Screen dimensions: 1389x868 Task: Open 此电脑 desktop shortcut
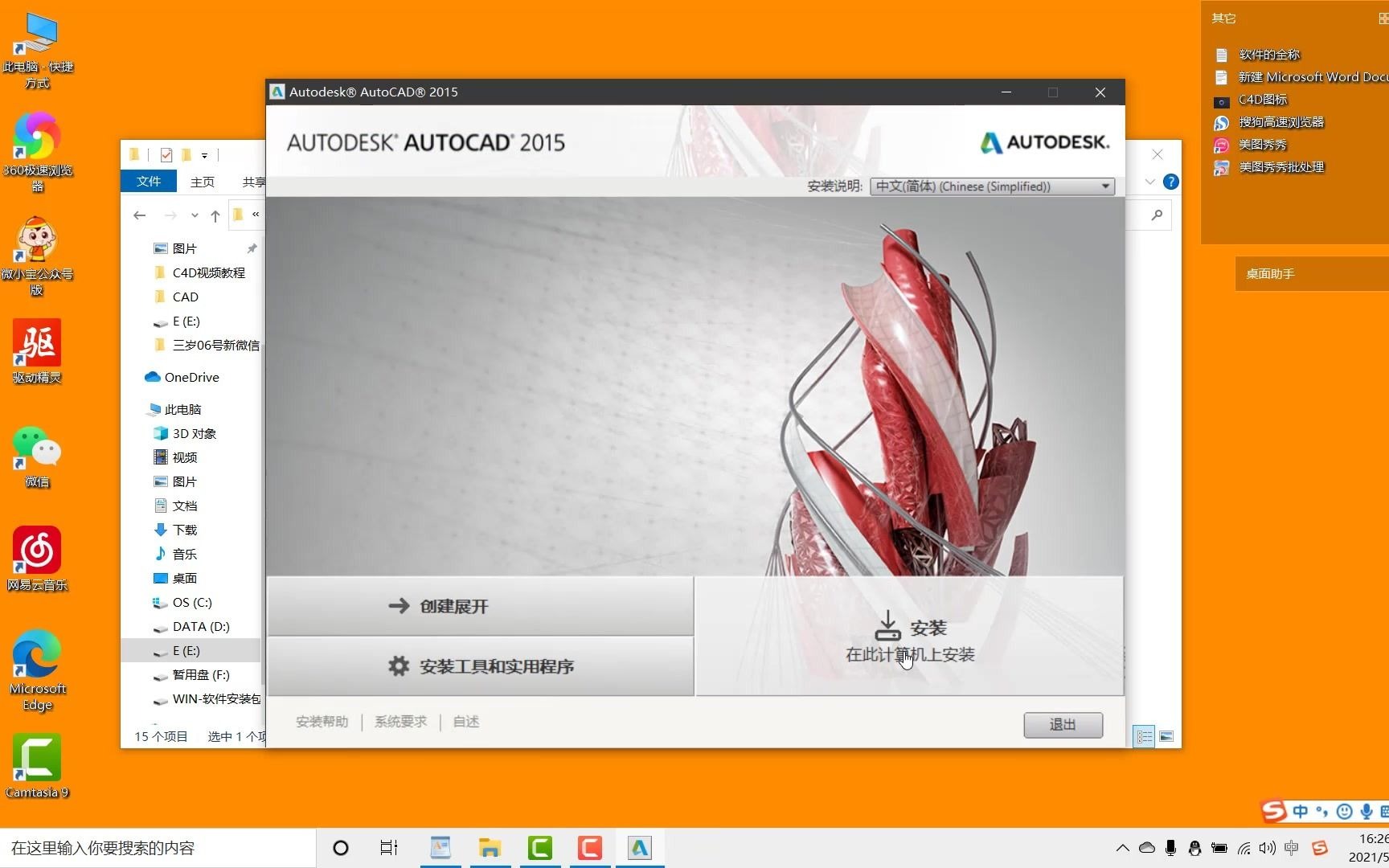(x=37, y=51)
